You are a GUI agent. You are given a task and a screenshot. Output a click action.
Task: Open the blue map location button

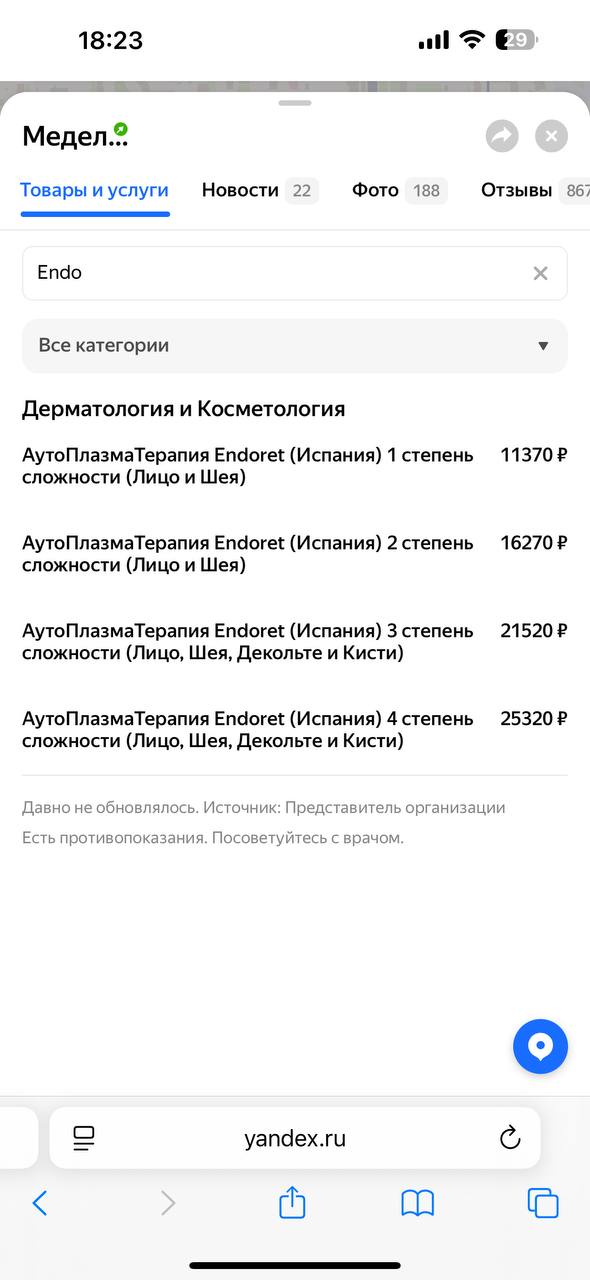(x=540, y=1047)
